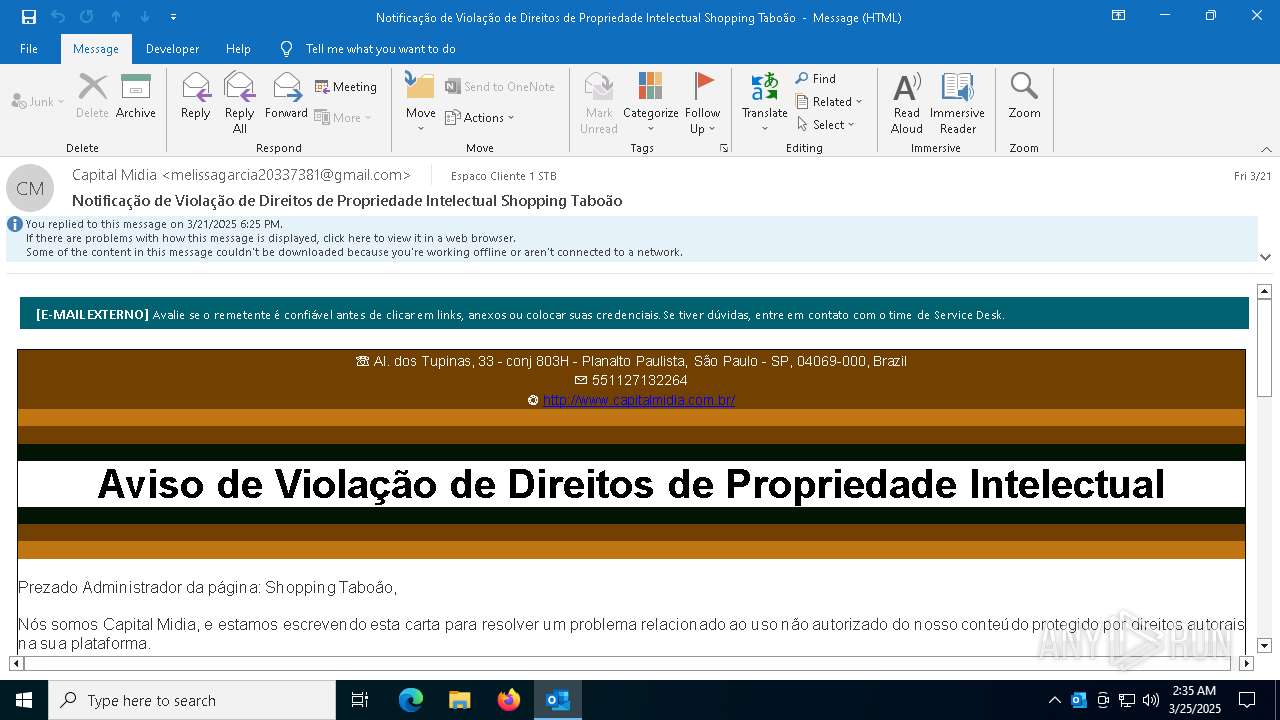Open the Categorize color menu
This screenshot has width=1280, height=720.
650,102
